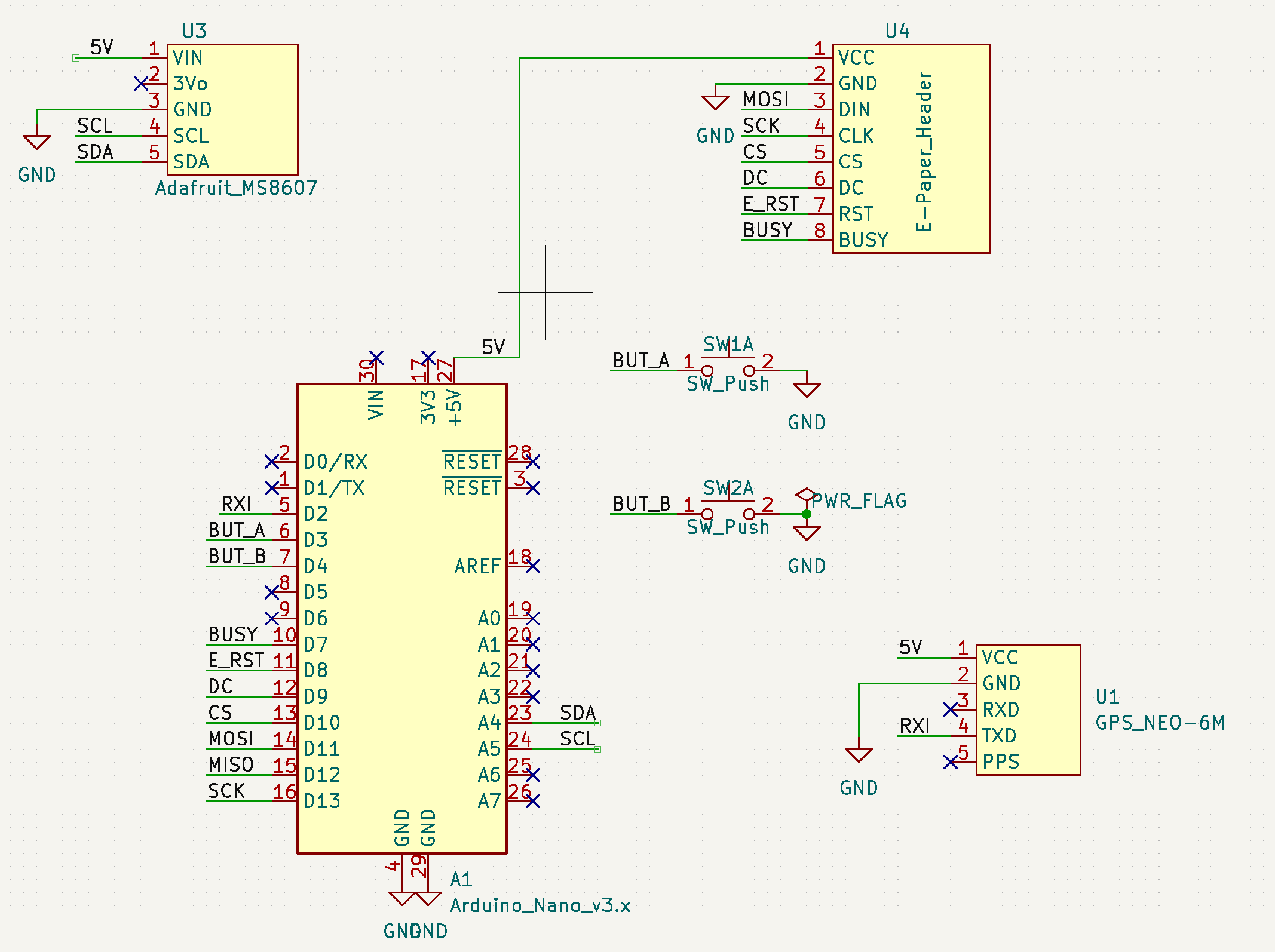Click the no-connect X on Arduino VIN pin

[376, 357]
